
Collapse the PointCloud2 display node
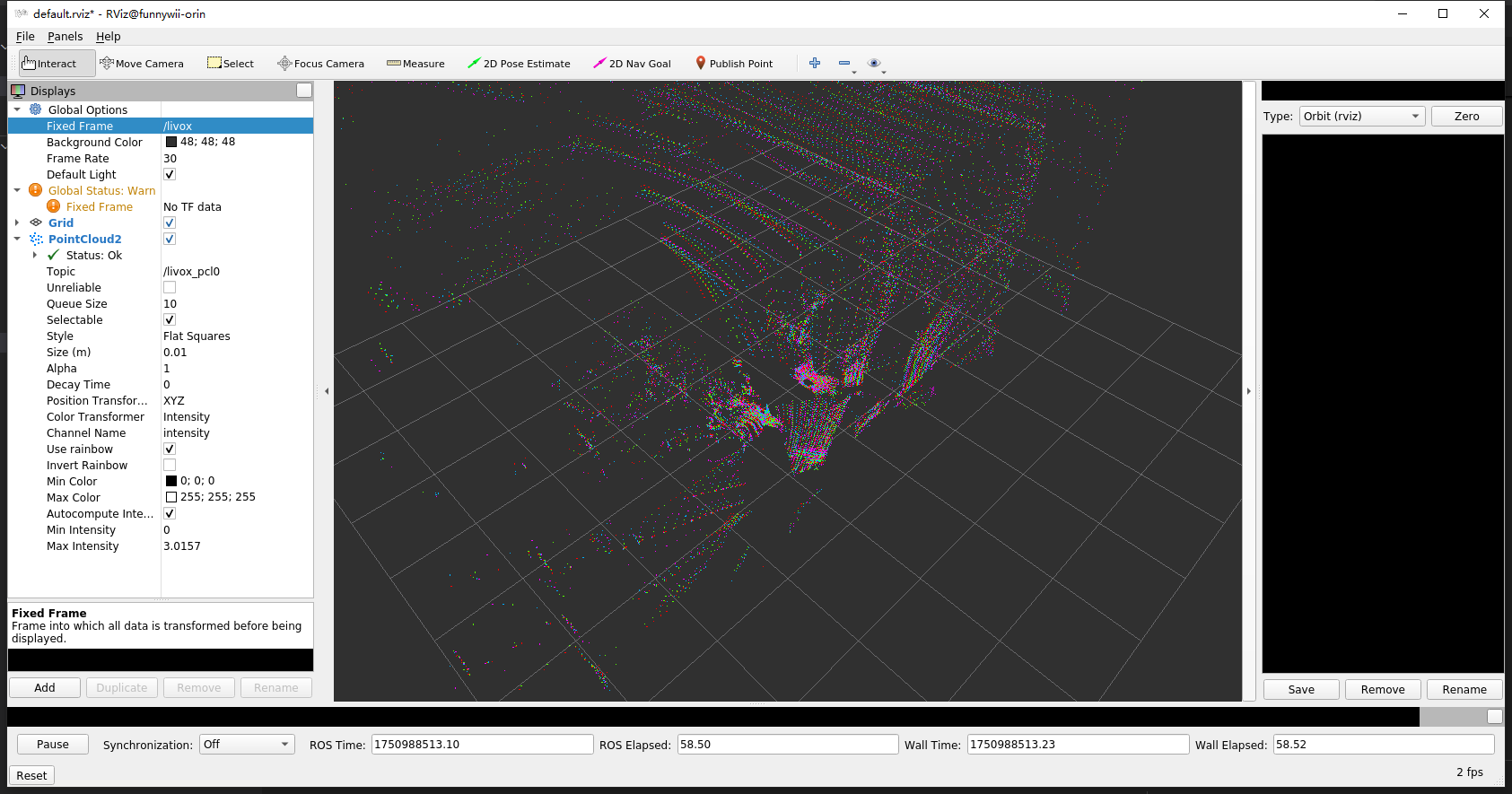click(17, 239)
